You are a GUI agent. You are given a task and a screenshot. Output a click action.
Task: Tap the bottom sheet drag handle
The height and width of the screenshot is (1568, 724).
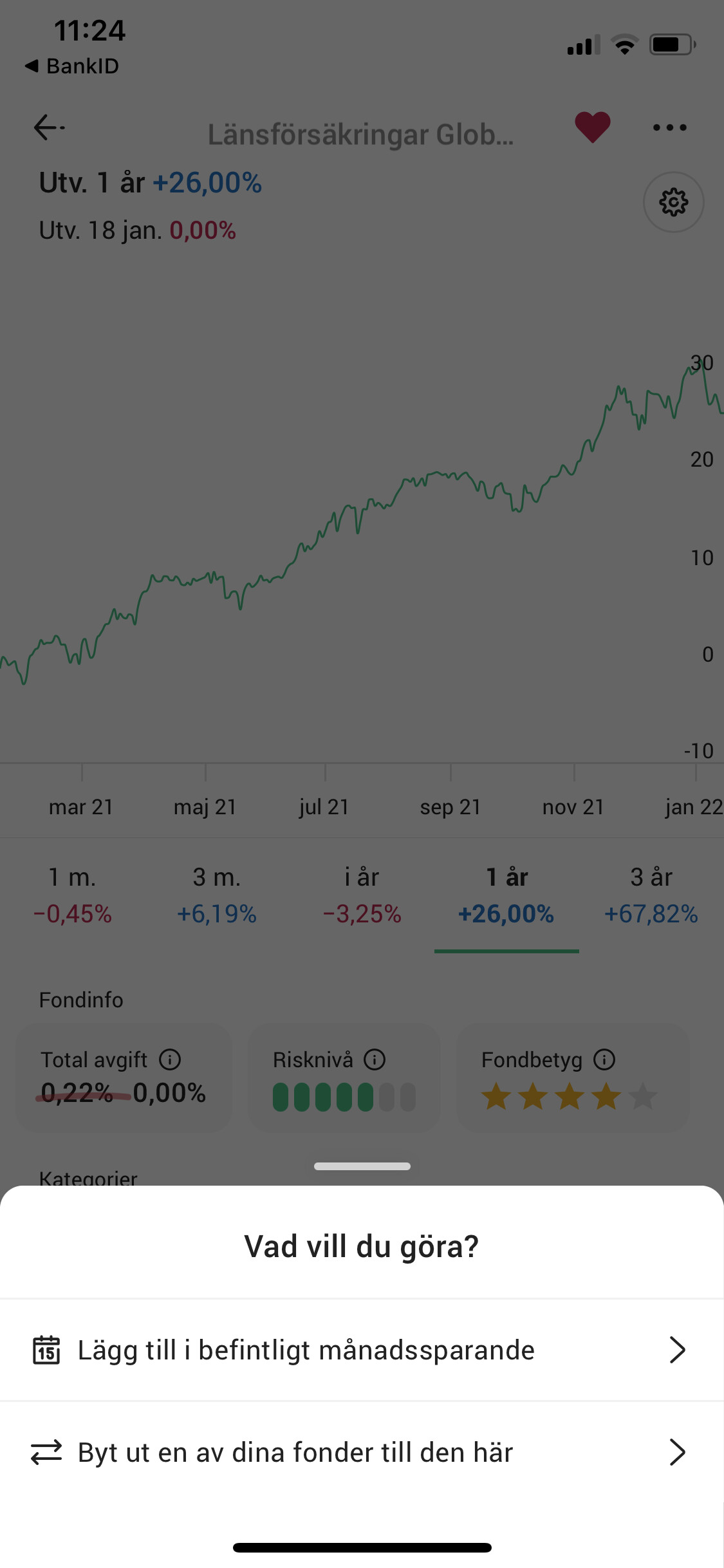coord(362,1166)
